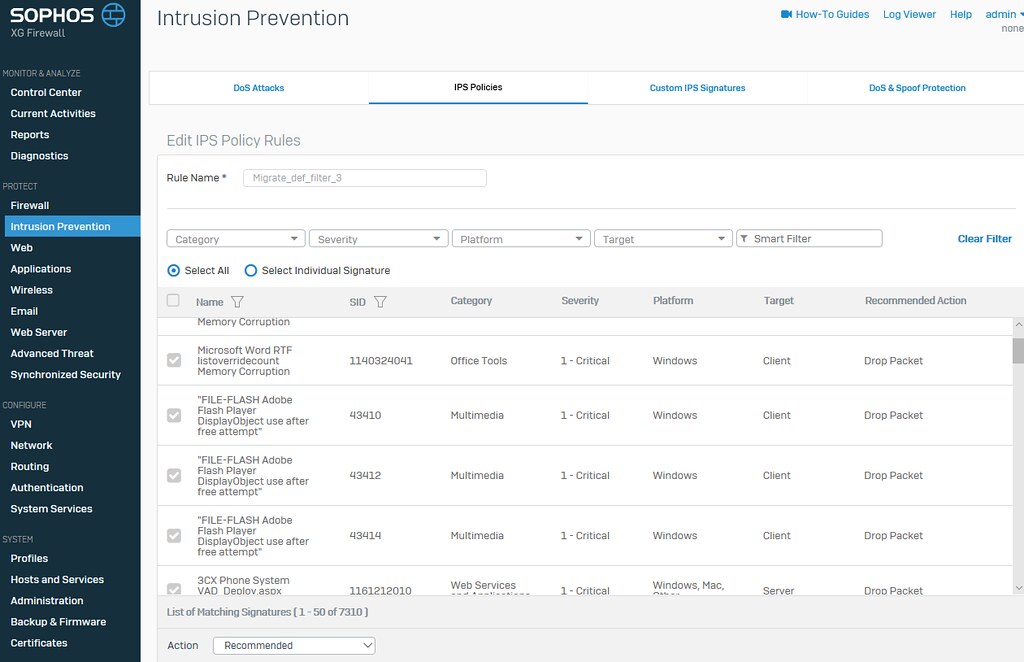Open the Custom IPS Signatures tab
Viewport: 1024px width, 662px height.
tap(697, 88)
